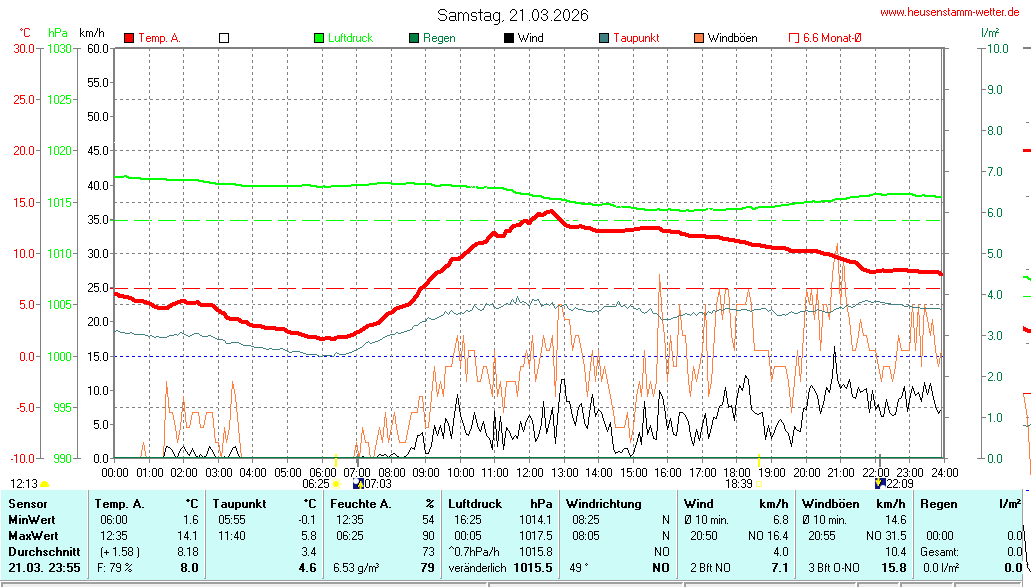Viewport: 1034px width, 587px height.
Task: Click the 6.6 Monat-Ø legend bracket icon
Action: [x=794, y=38]
